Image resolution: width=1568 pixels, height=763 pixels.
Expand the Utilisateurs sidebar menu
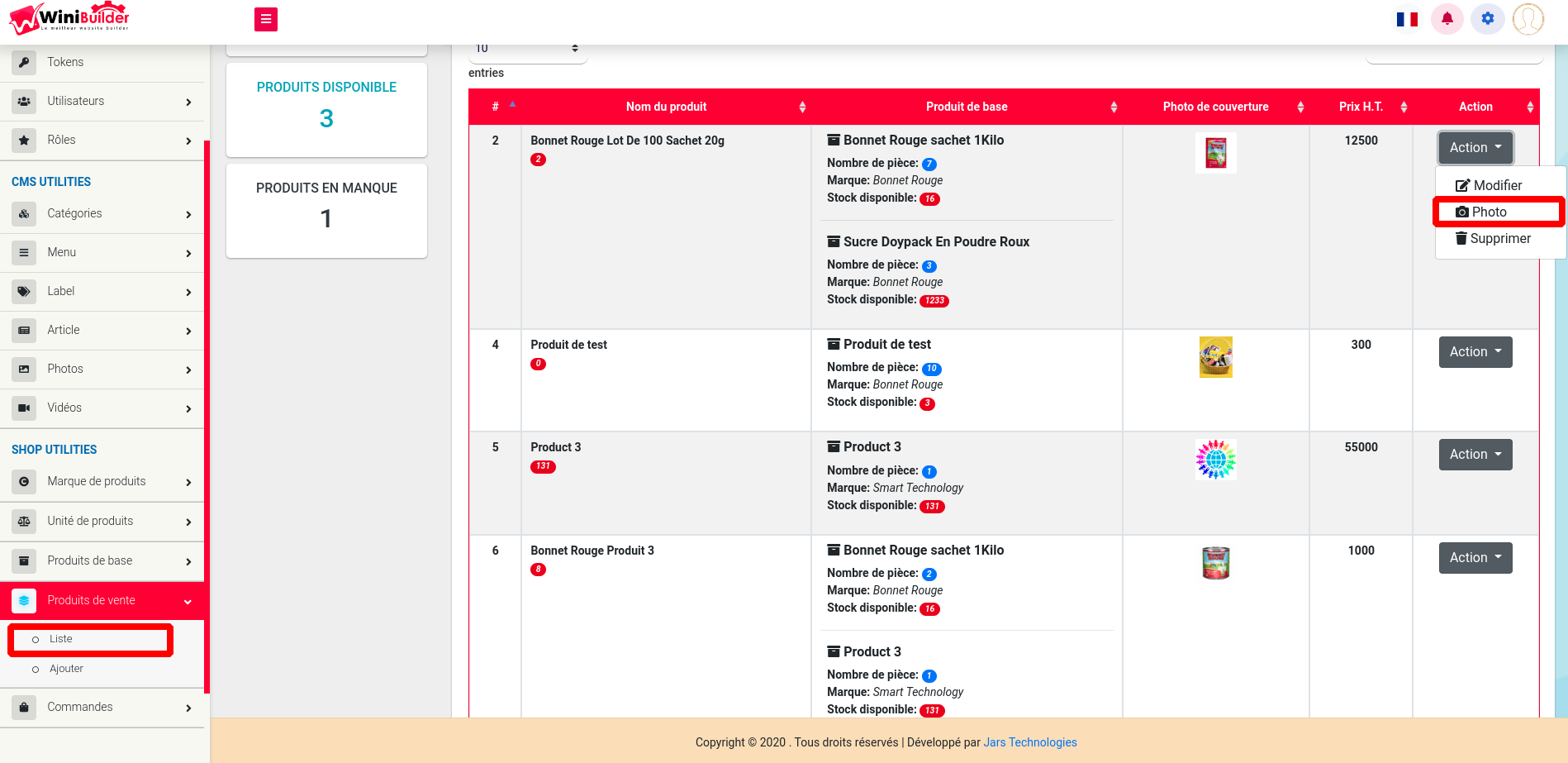point(102,101)
